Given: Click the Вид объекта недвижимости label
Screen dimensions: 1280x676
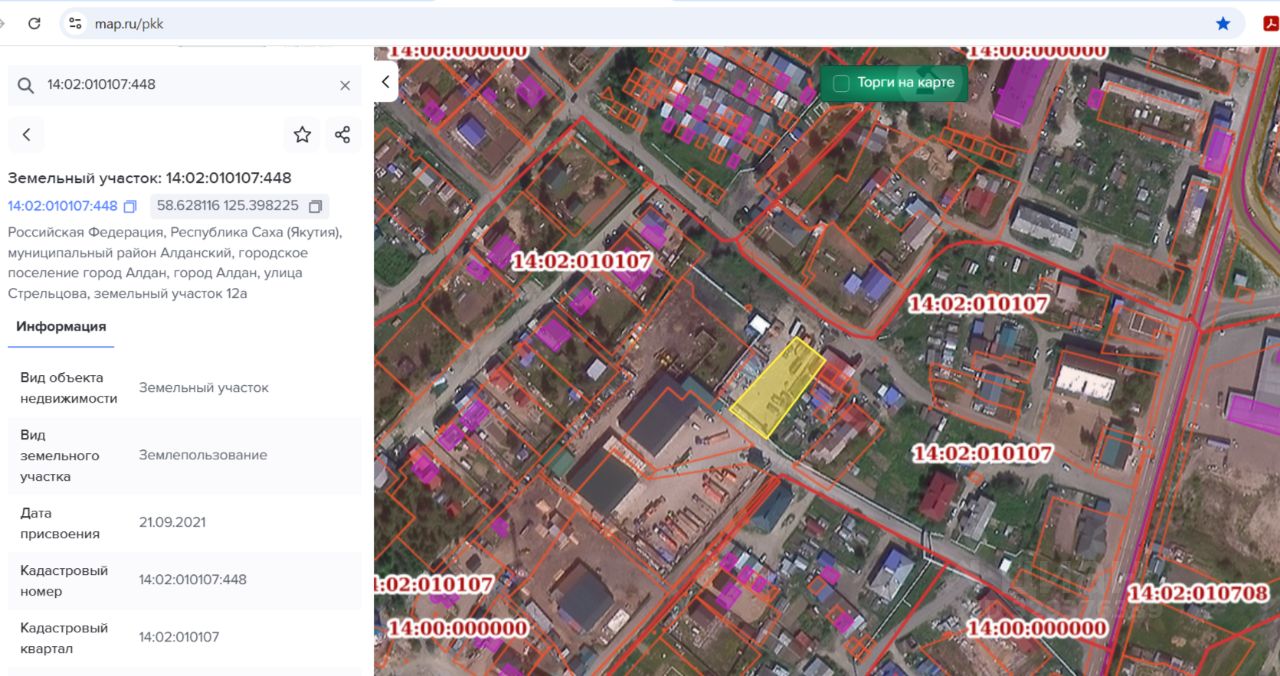Looking at the screenshot, I should 69,388.
